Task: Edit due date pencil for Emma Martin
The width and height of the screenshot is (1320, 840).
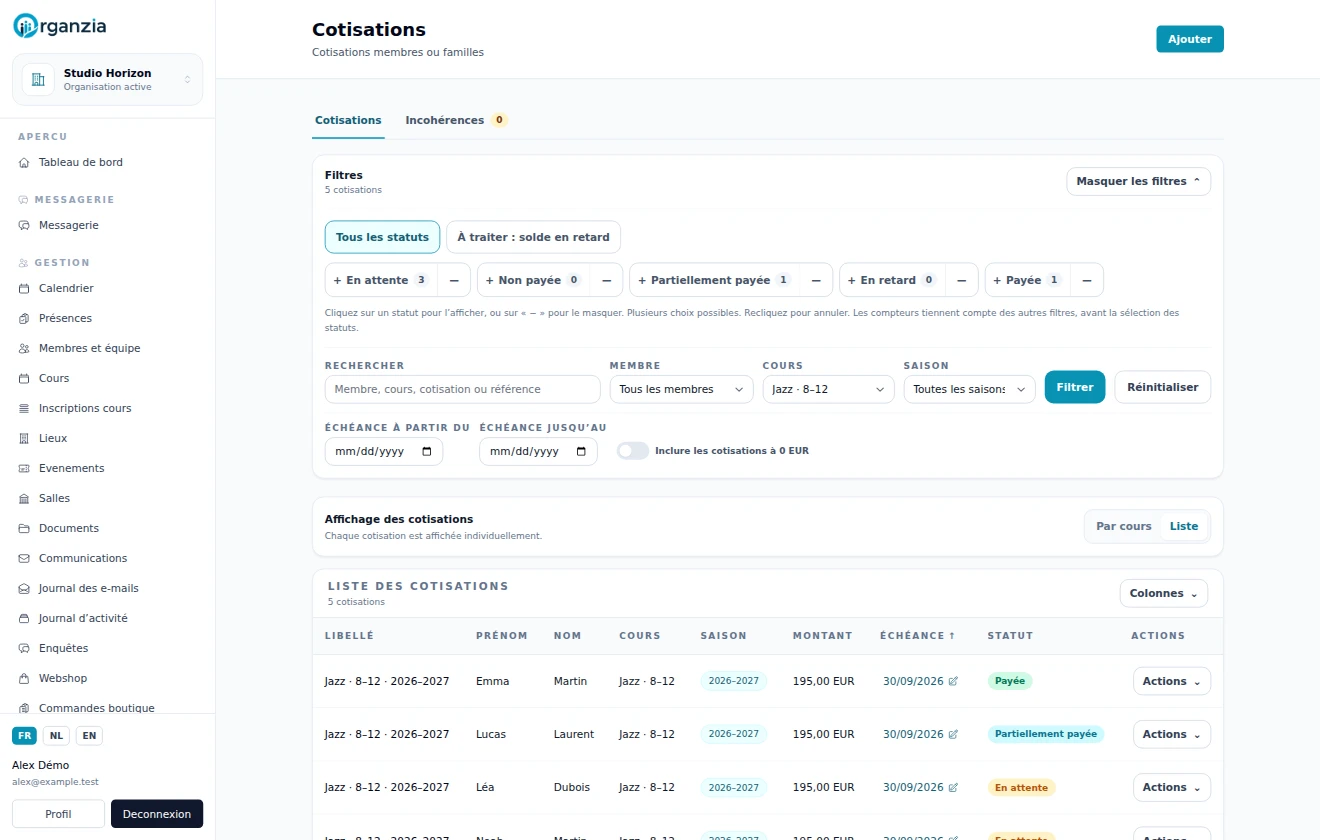Action: click(x=953, y=681)
